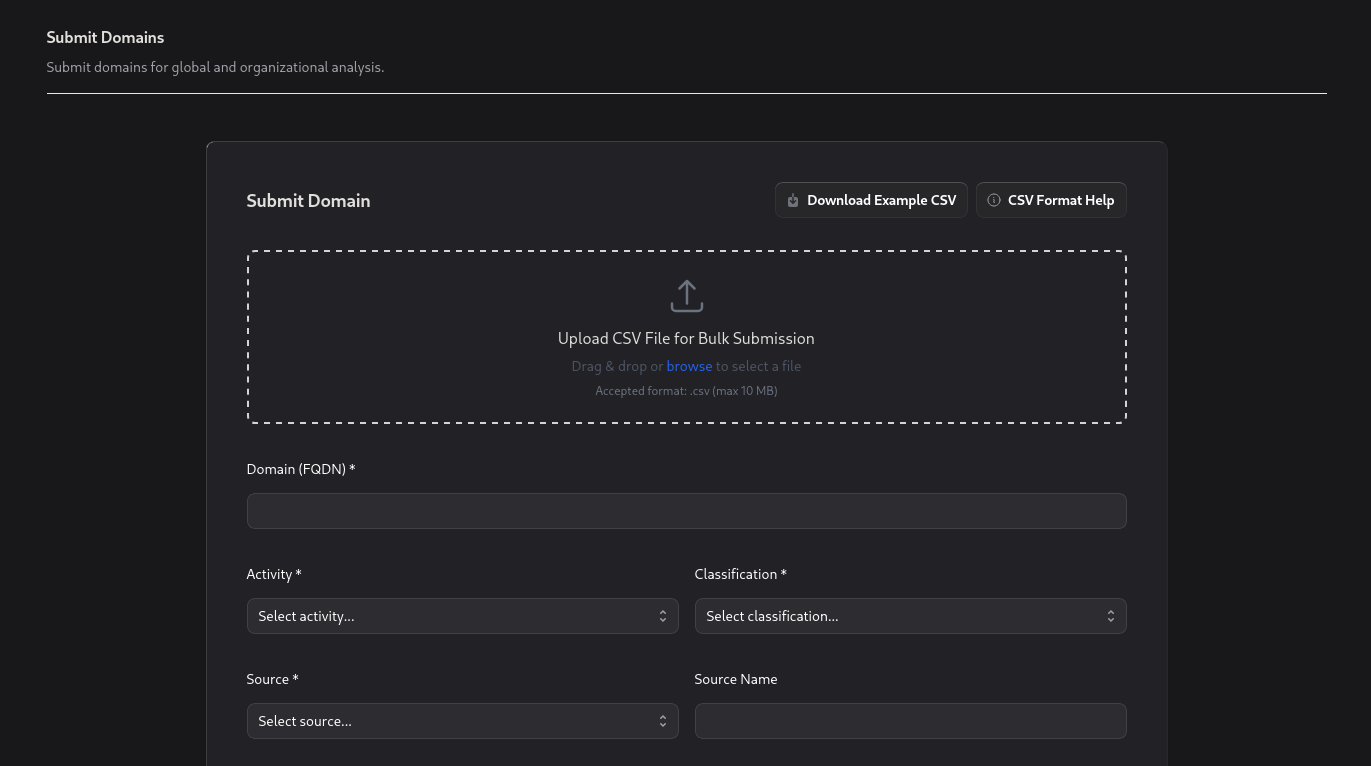Click the Source Name text field
Screen dimensions: 1371x766
[910, 721]
